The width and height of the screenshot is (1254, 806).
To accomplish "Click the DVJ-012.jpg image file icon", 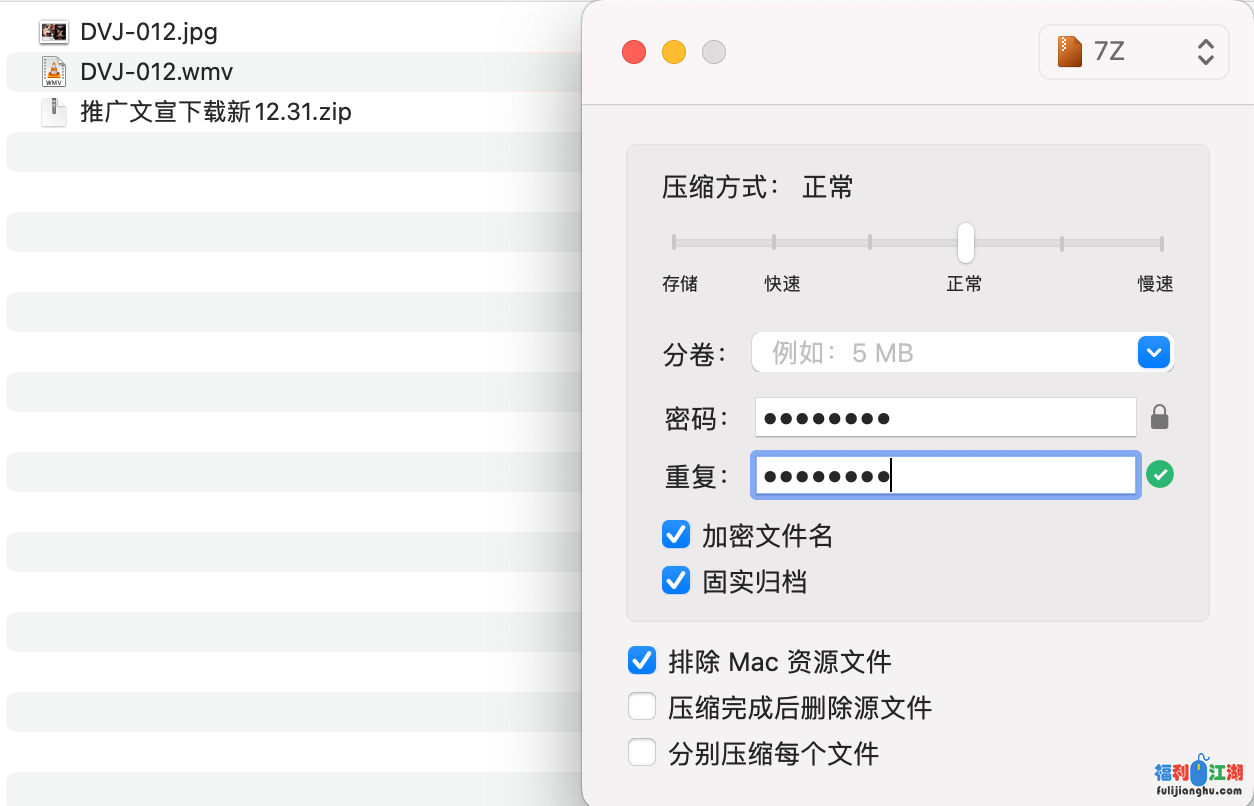I will tap(53, 32).
